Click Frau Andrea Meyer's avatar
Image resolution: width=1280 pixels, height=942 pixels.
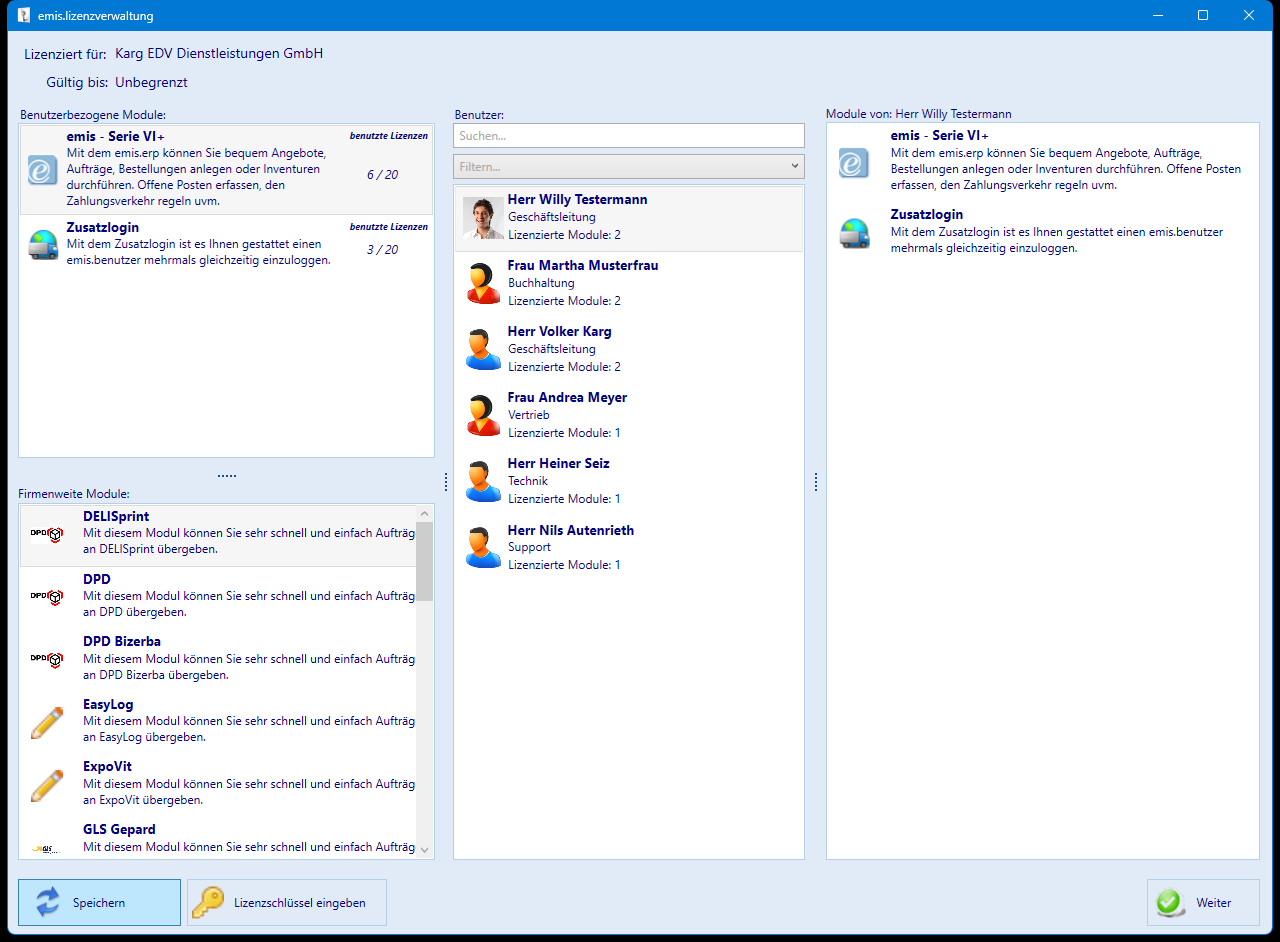pyautogui.click(x=484, y=416)
